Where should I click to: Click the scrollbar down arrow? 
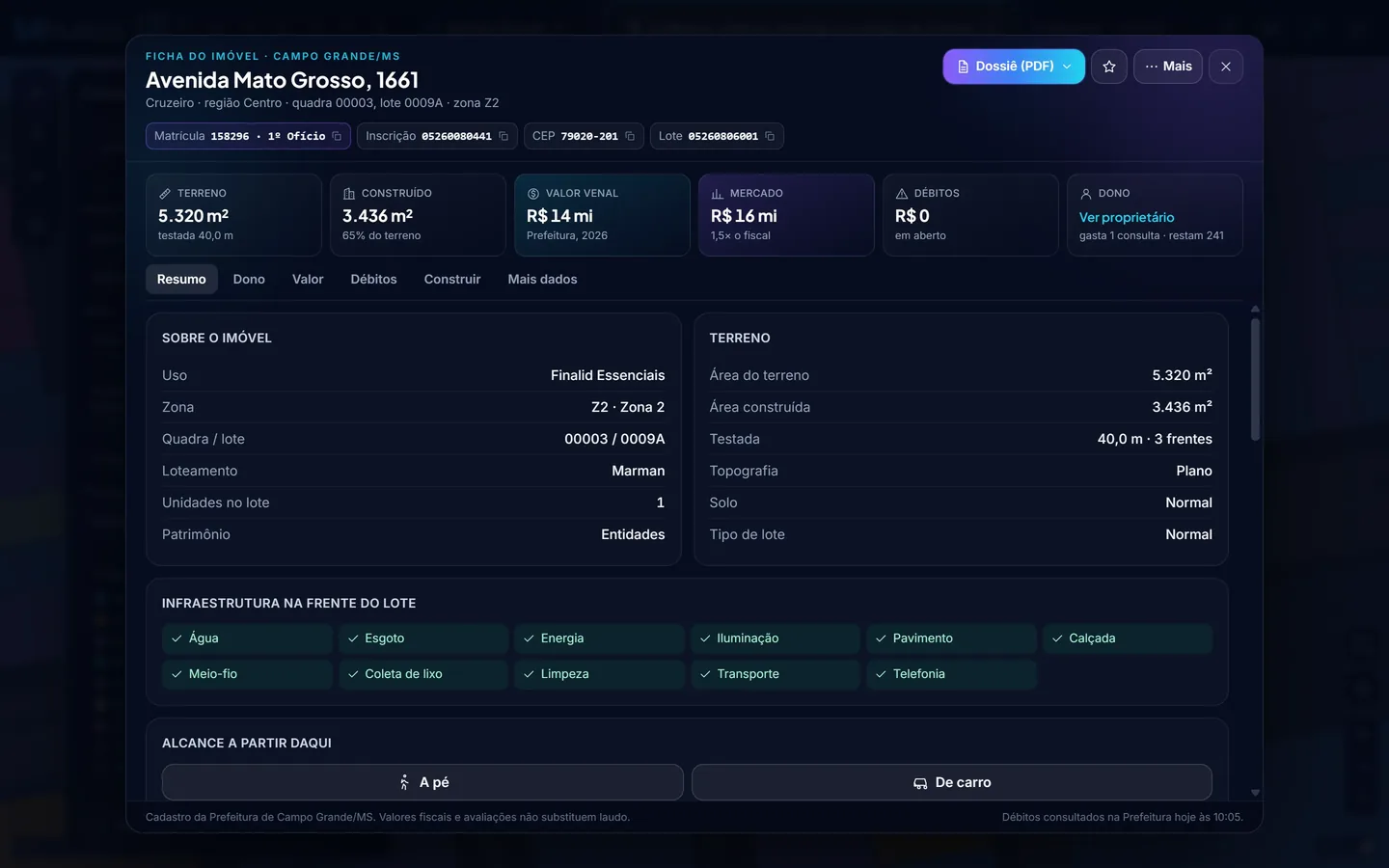(x=1255, y=793)
